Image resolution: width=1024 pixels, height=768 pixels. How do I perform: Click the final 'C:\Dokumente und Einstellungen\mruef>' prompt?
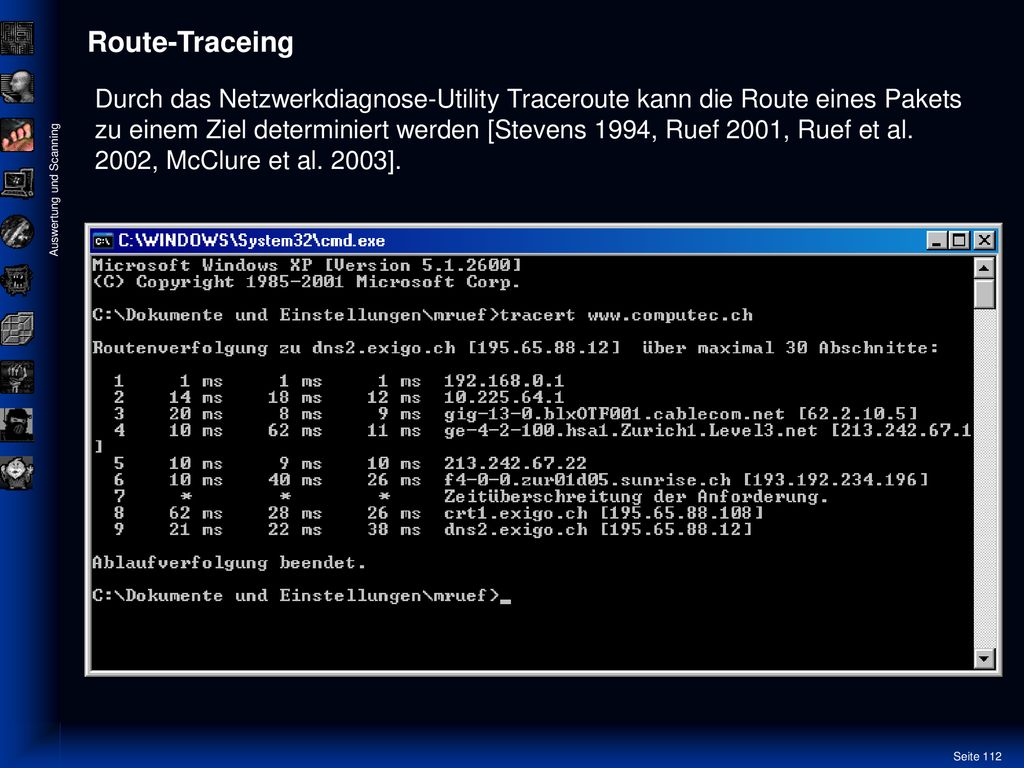[x=296, y=596]
